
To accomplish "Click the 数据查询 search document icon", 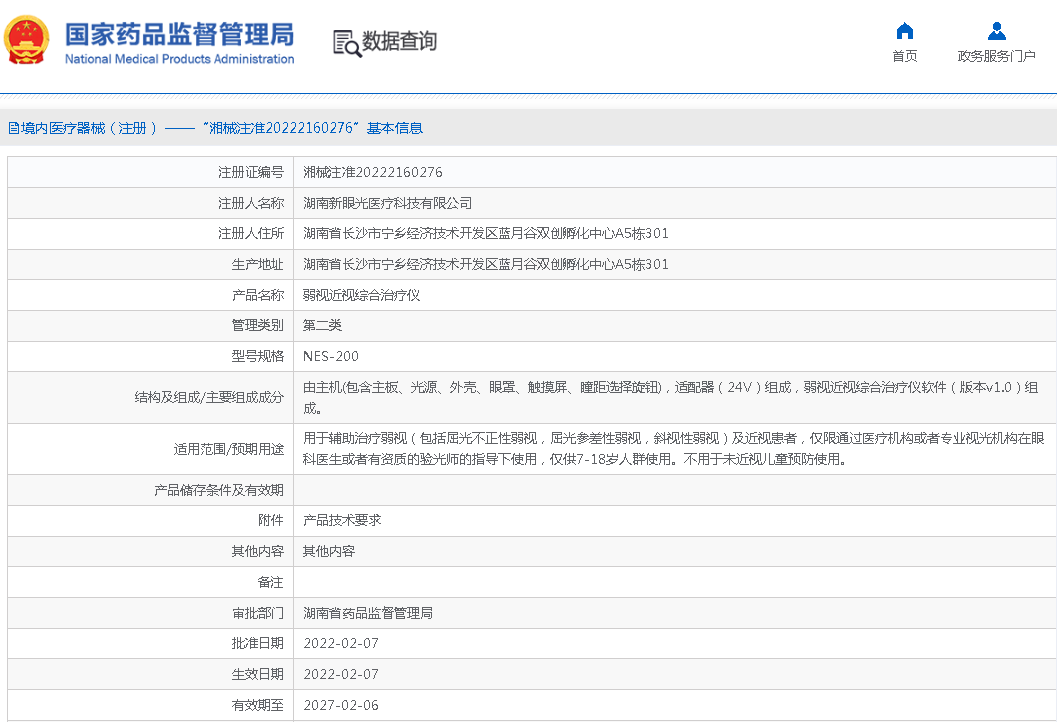I will [347, 43].
